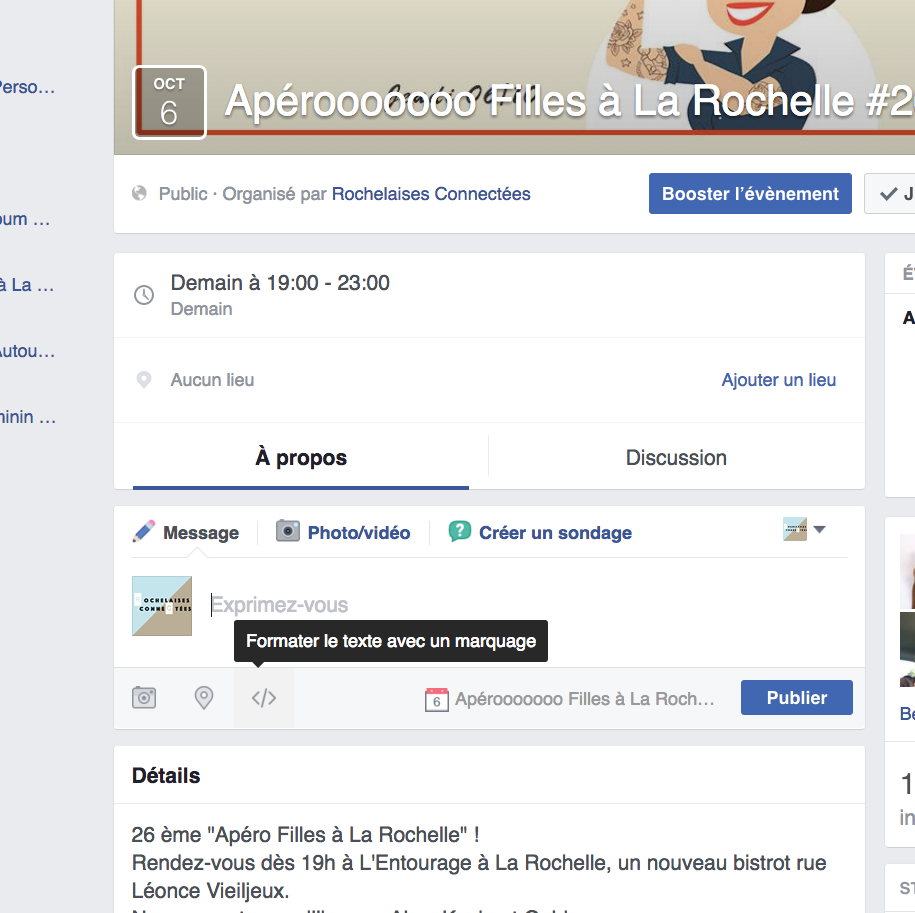Click the Ajouter un lieu link

pyautogui.click(x=778, y=380)
